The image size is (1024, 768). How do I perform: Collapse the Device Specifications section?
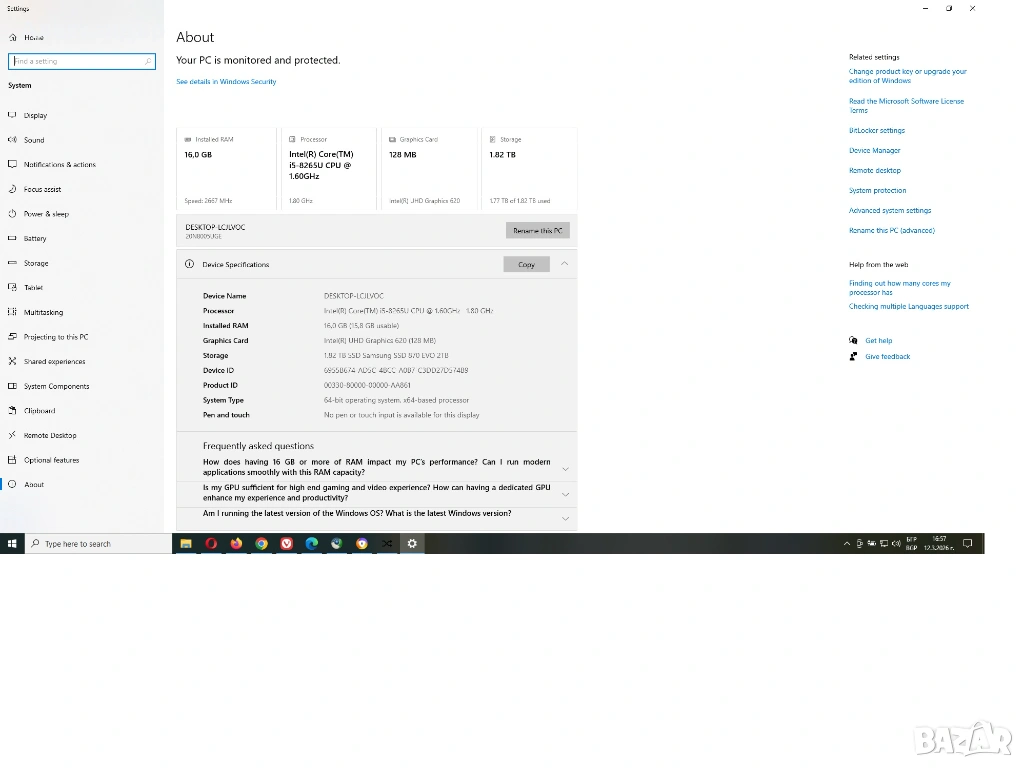pos(564,264)
